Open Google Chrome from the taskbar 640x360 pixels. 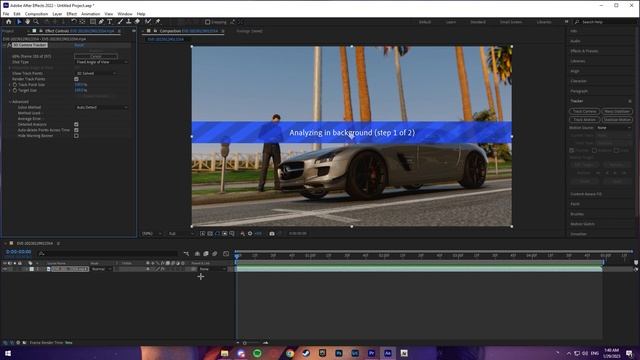tap(290, 353)
